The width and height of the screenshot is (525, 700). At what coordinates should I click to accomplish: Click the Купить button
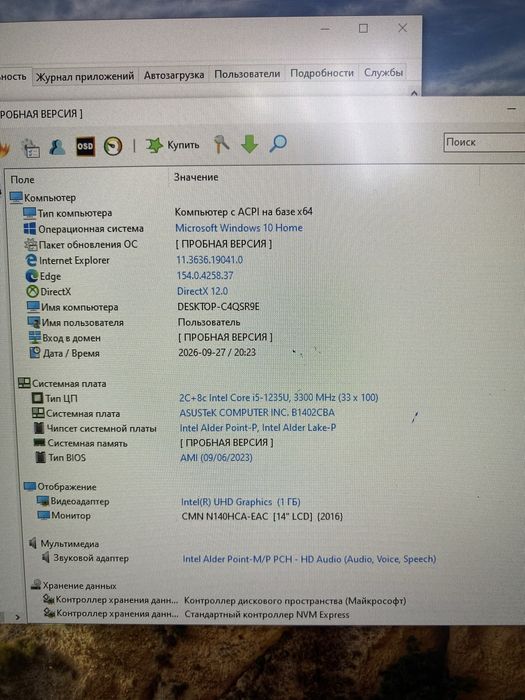[172, 145]
